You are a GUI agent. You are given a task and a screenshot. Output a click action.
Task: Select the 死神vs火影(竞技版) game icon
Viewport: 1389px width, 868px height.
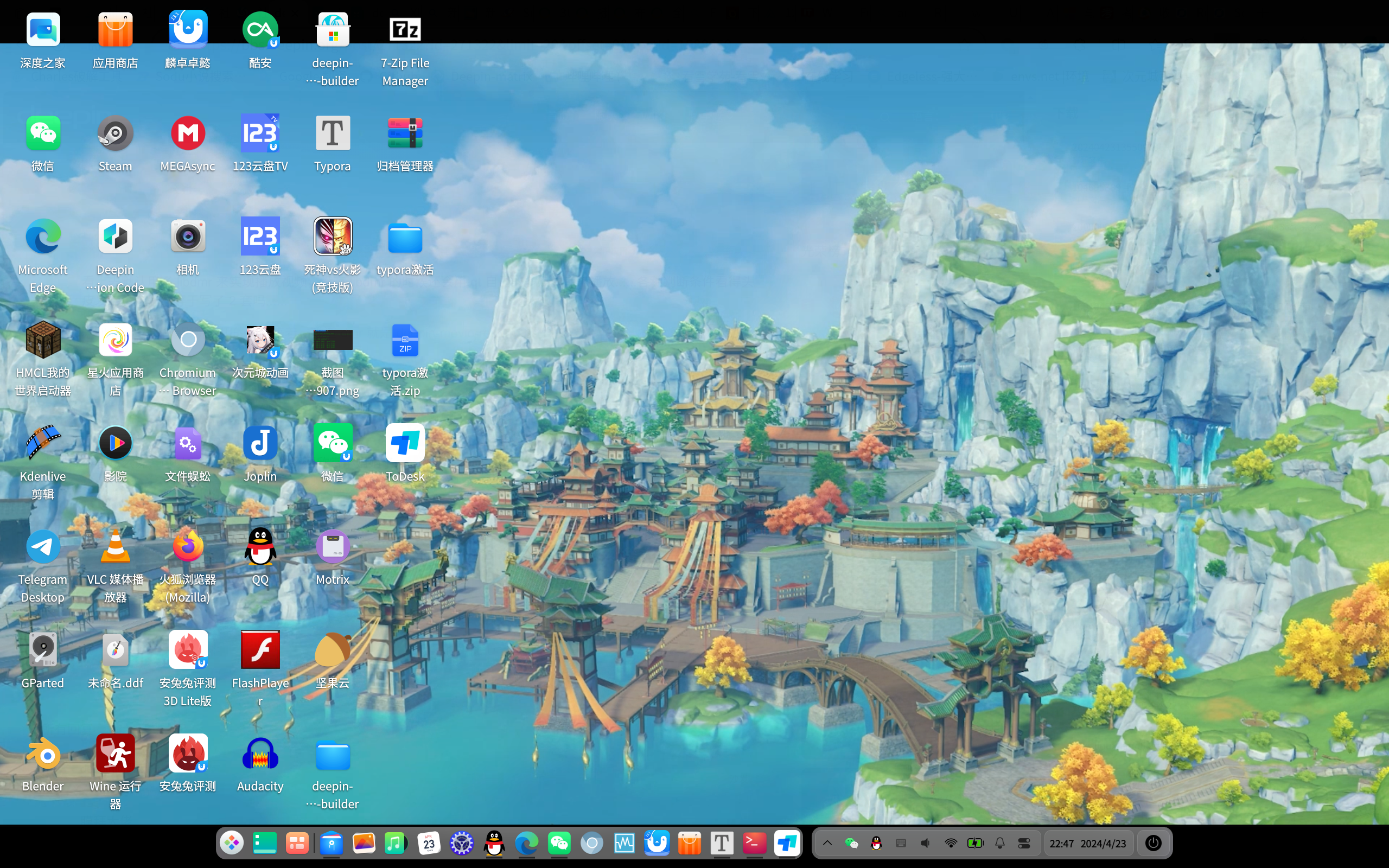[x=332, y=237]
